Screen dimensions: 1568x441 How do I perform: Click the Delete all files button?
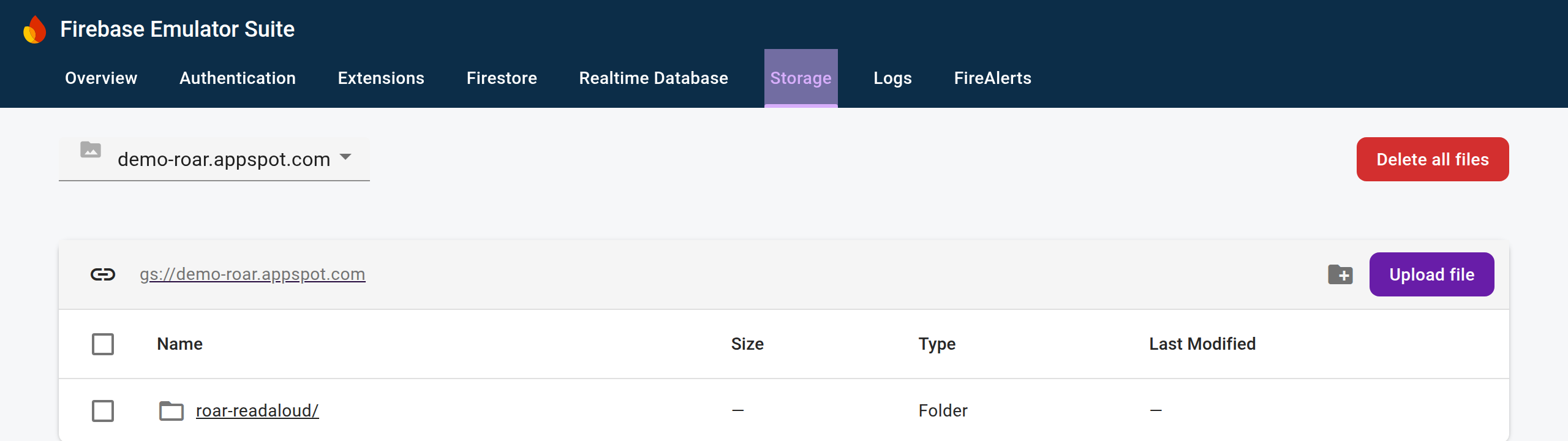(1433, 159)
